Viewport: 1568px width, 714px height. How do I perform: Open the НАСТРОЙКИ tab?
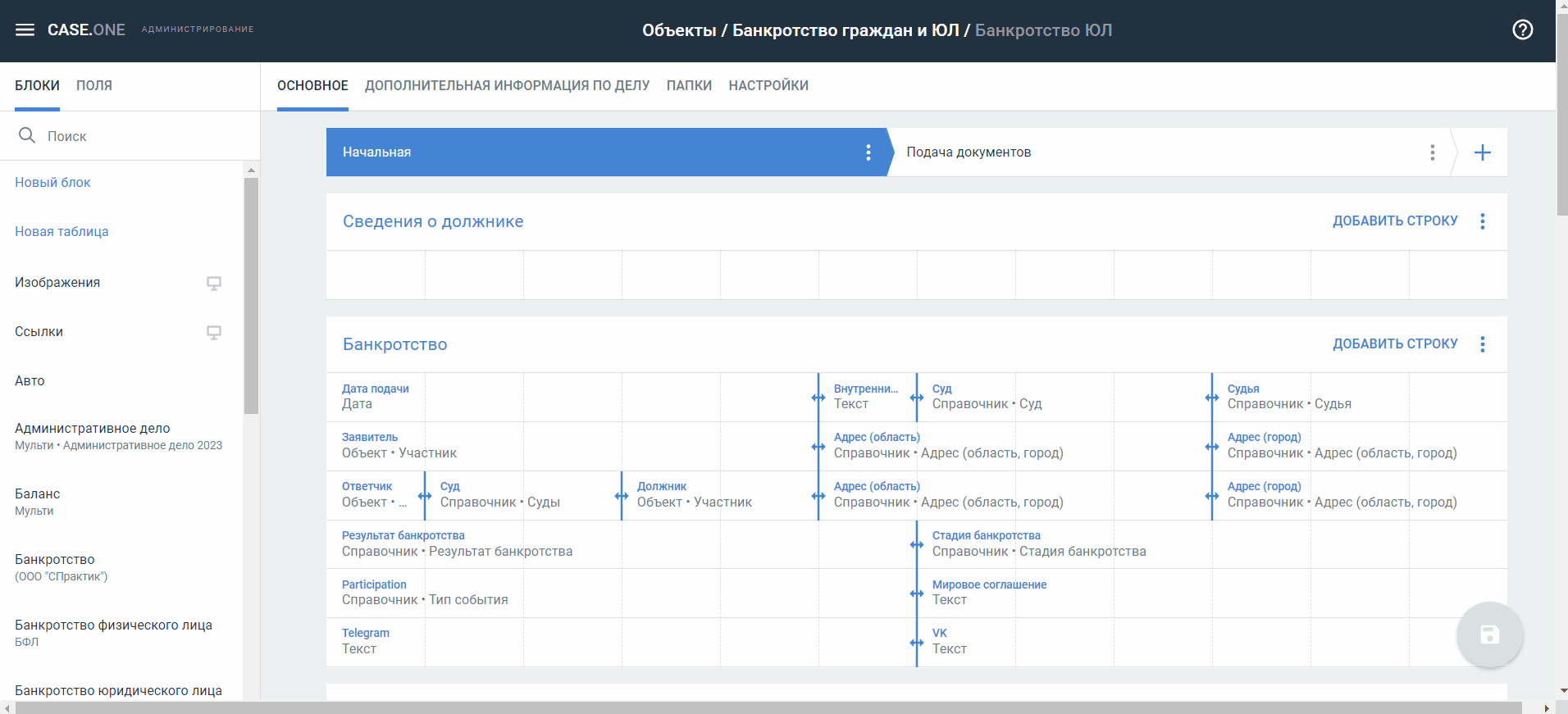click(x=768, y=85)
